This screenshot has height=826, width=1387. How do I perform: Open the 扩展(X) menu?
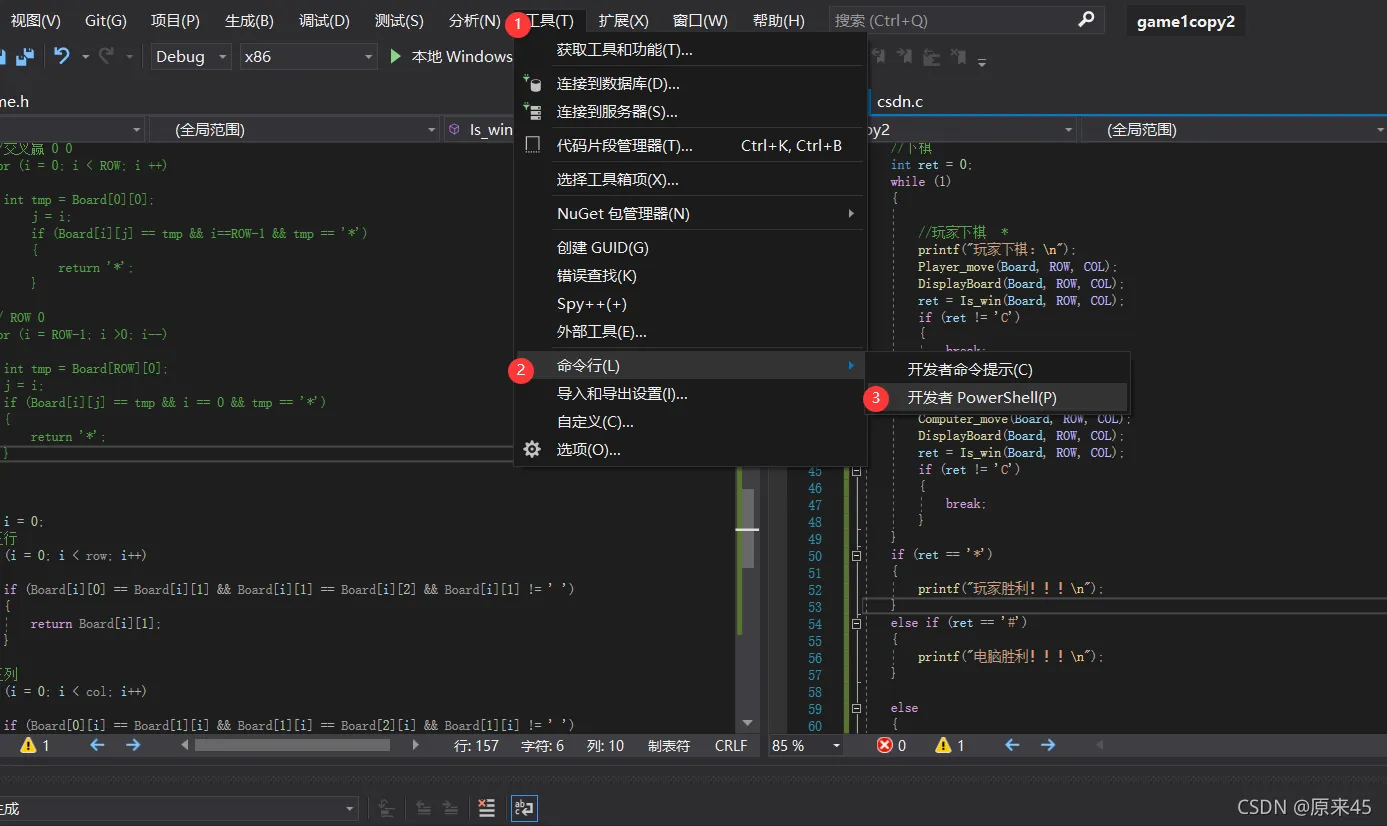coord(624,21)
